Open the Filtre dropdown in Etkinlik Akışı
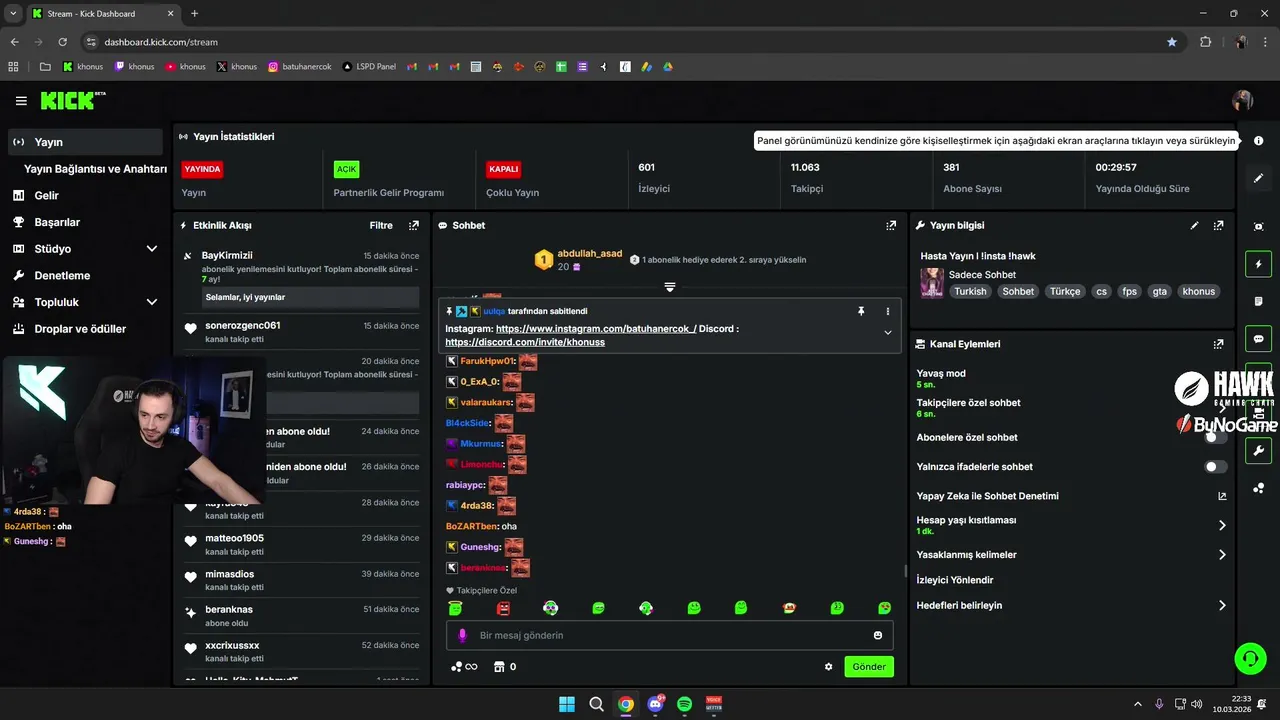The image size is (1280, 720). click(x=381, y=226)
